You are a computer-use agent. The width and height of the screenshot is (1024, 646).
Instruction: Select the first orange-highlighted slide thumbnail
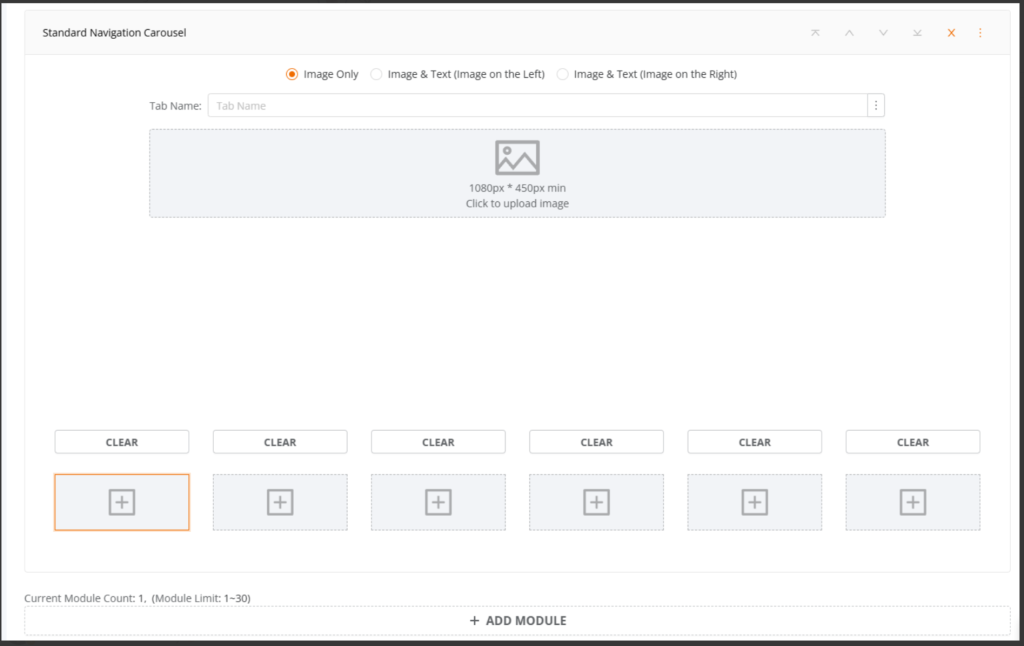tap(122, 502)
